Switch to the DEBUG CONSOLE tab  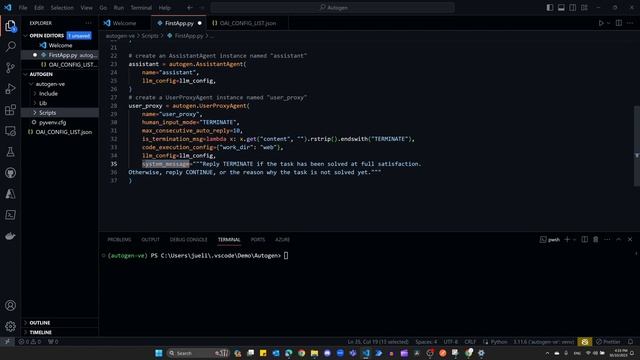189,240
